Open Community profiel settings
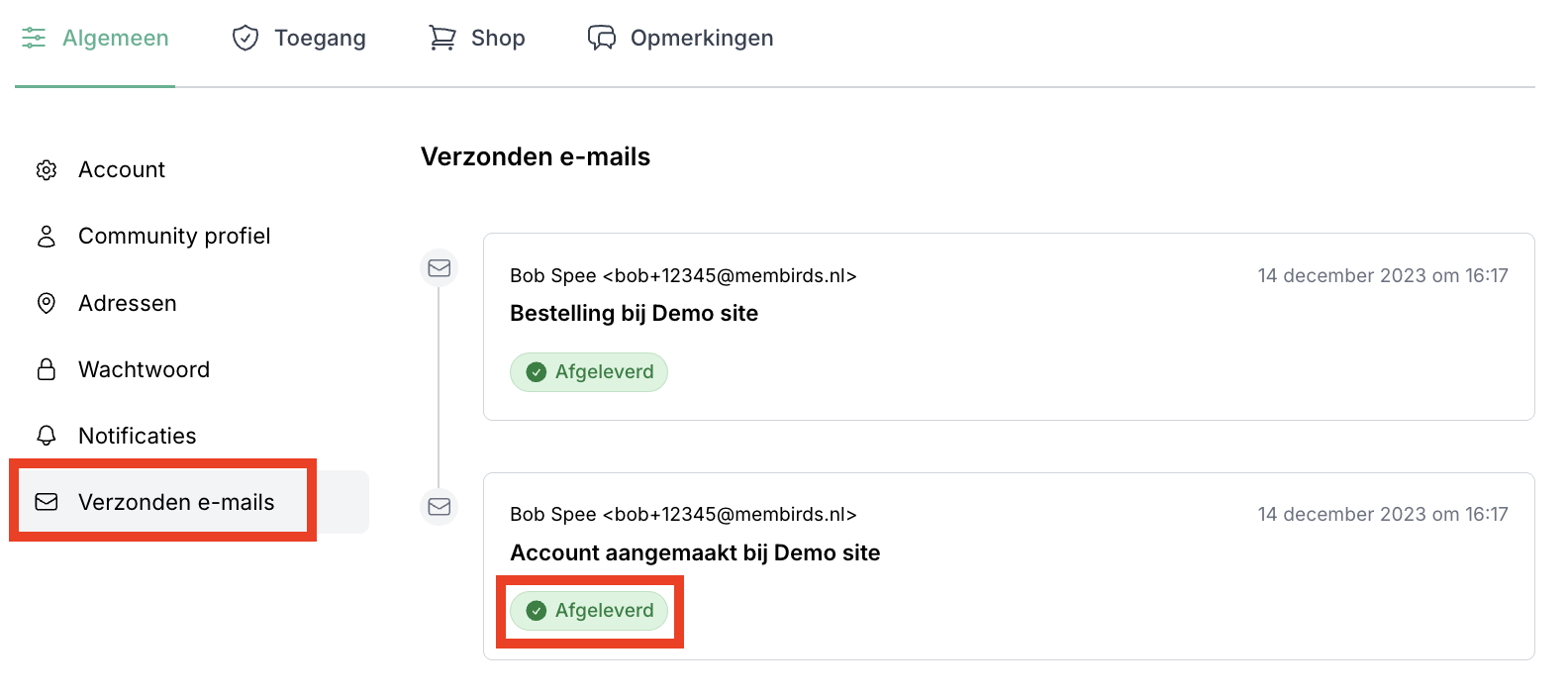 tap(174, 237)
